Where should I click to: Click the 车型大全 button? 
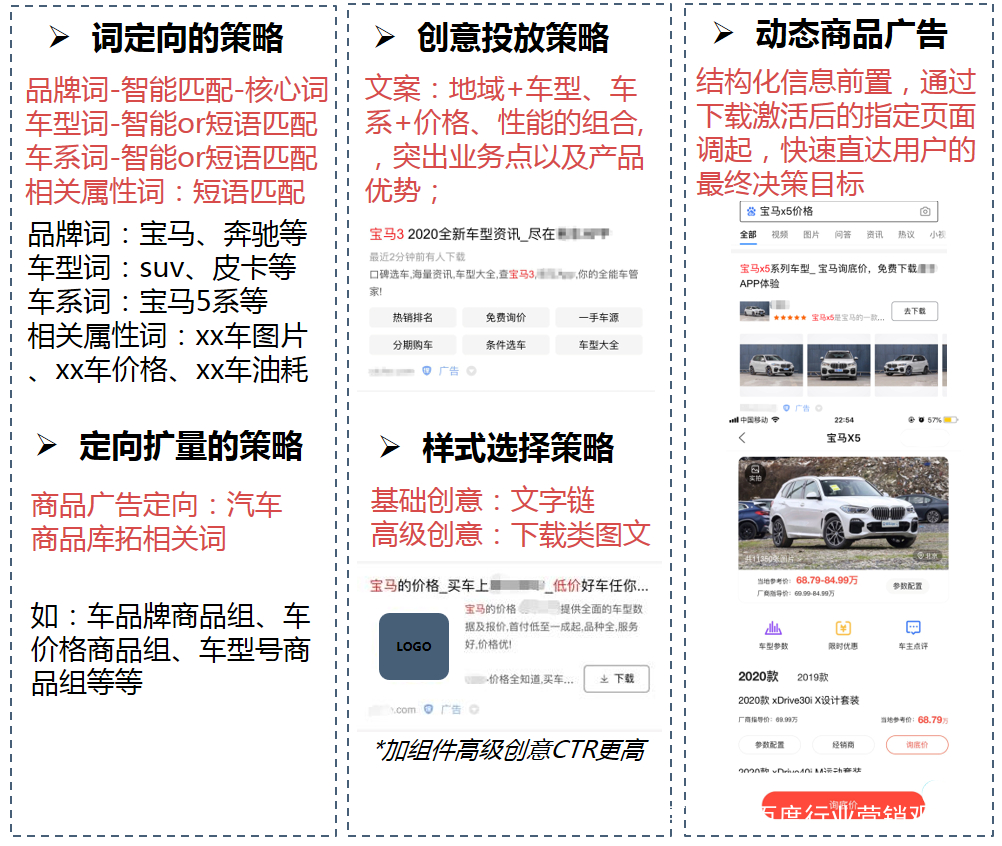pos(599,345)
